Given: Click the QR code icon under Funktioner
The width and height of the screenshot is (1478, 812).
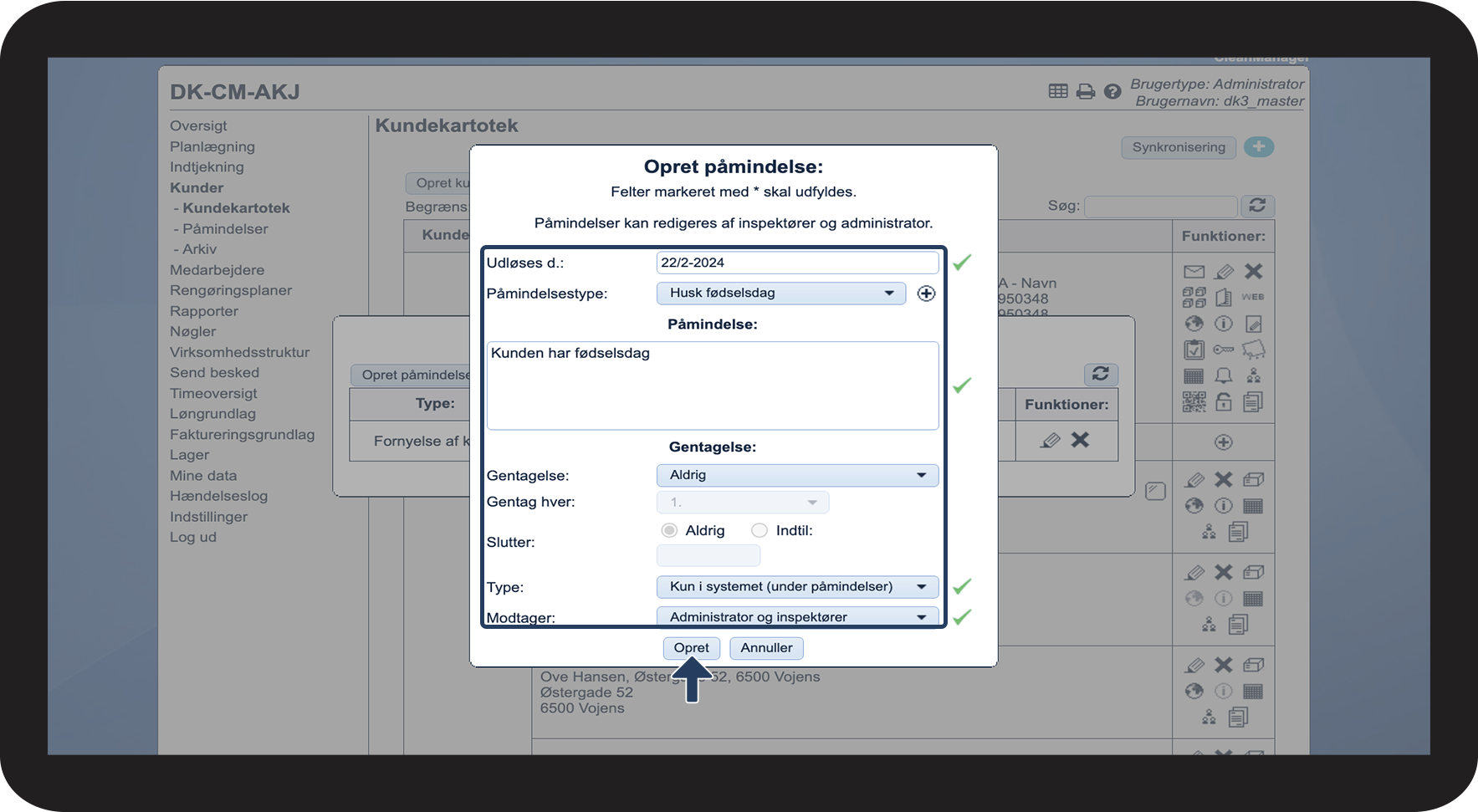Looking at the screenshot, I should (x=1194, y=402).
